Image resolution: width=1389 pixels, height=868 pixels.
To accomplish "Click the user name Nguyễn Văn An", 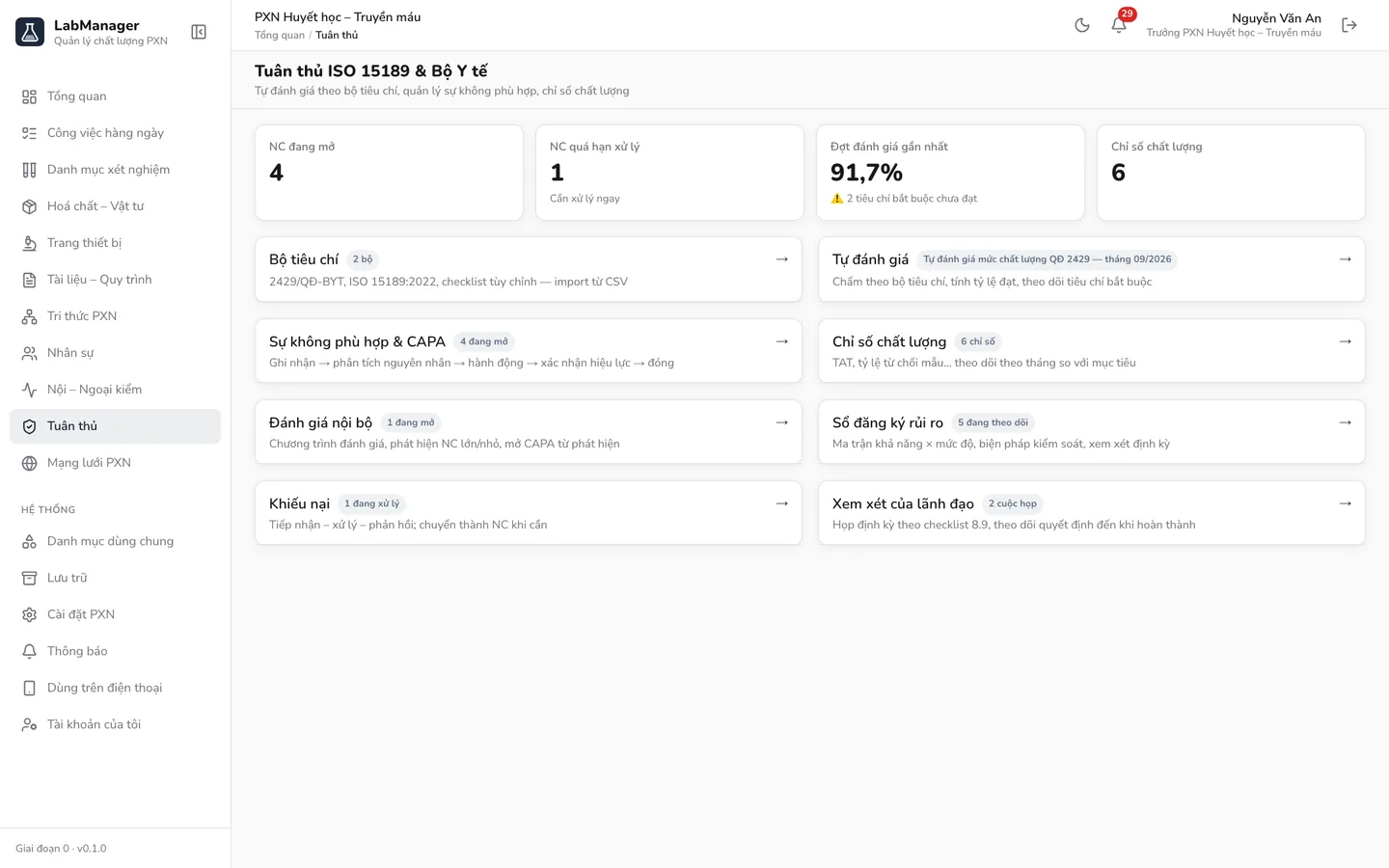I will point(1276,18).
